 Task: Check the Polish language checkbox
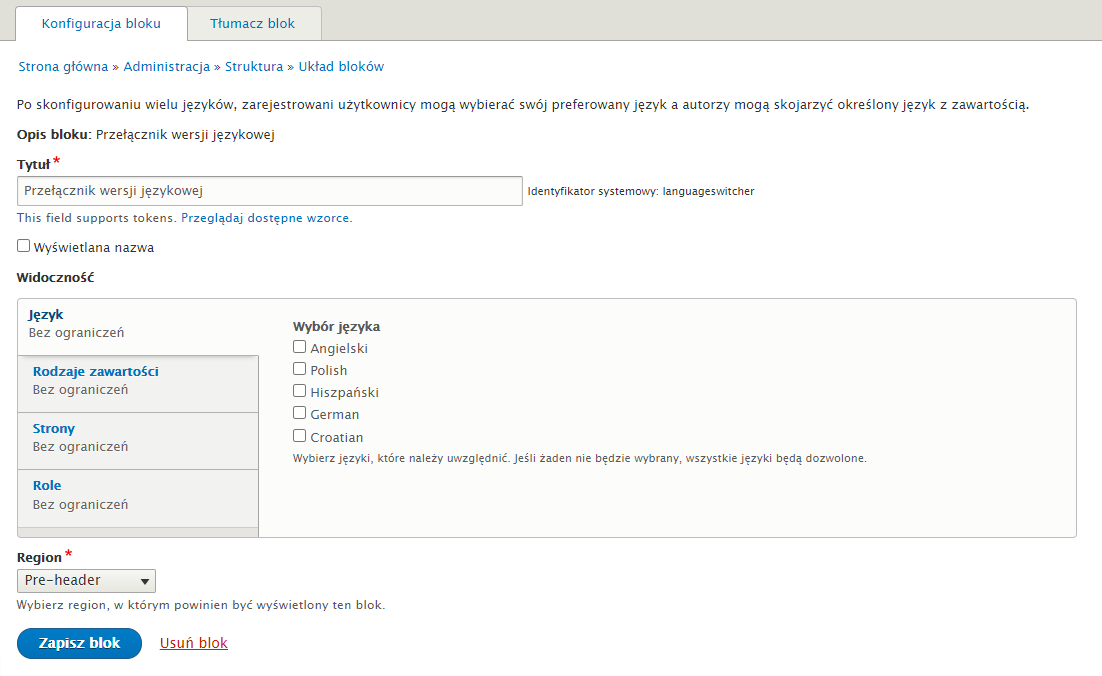pos(299,369)
